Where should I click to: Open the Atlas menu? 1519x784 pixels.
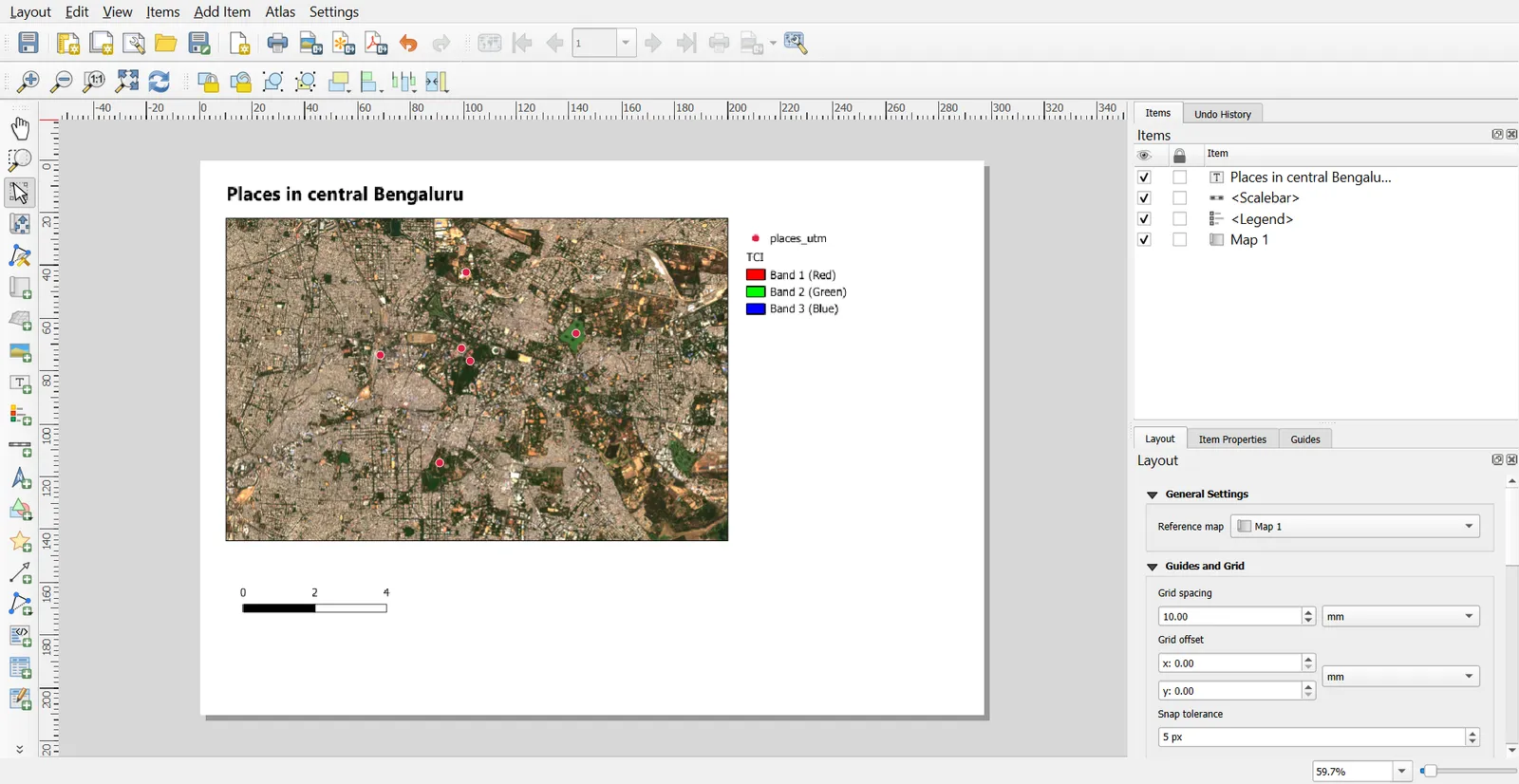(x=280, y=11)
